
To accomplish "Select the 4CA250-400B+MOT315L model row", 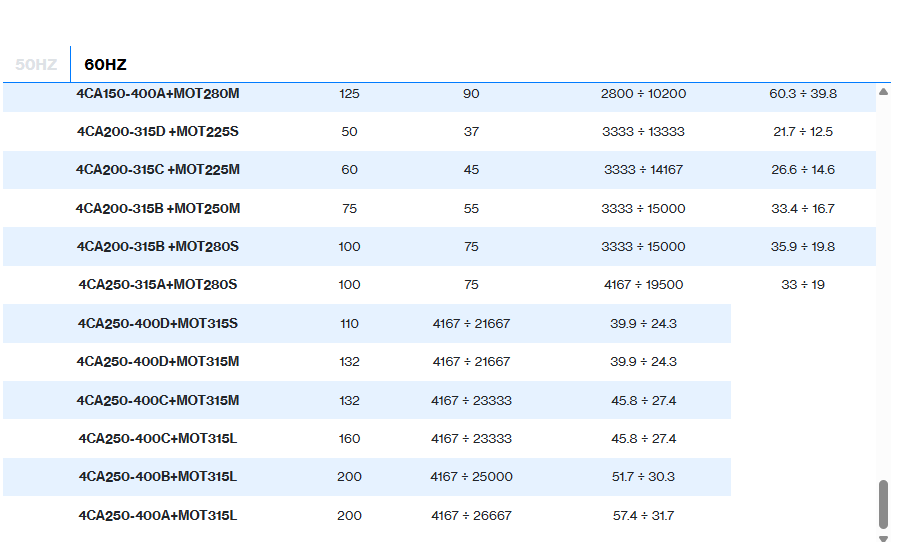I will pyautogui.click(x=158, y=477).
